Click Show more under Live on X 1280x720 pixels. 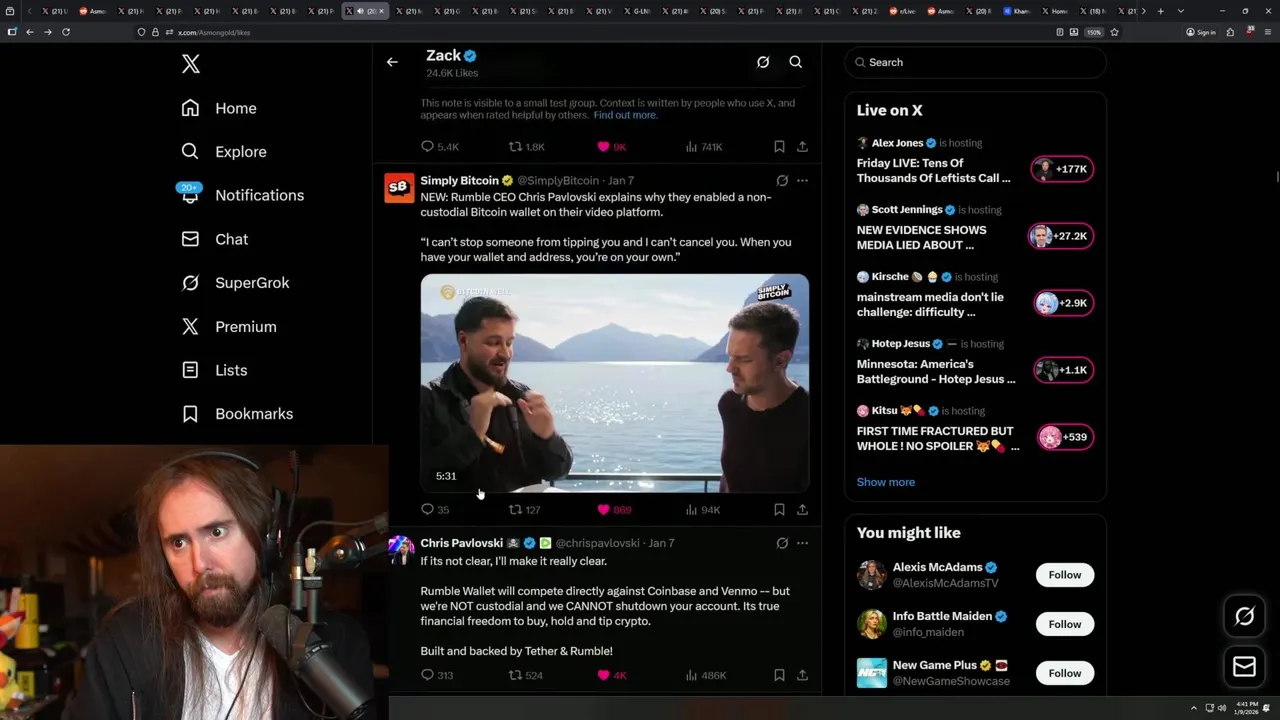(x=885, y=482)
